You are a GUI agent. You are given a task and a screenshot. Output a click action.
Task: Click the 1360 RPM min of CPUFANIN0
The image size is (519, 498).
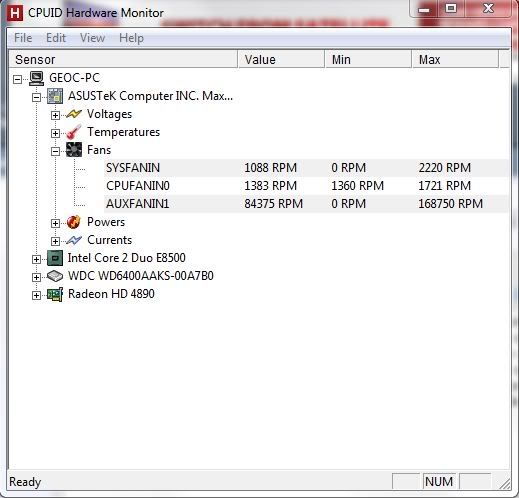pyautogui.click(x=357, y=186)
